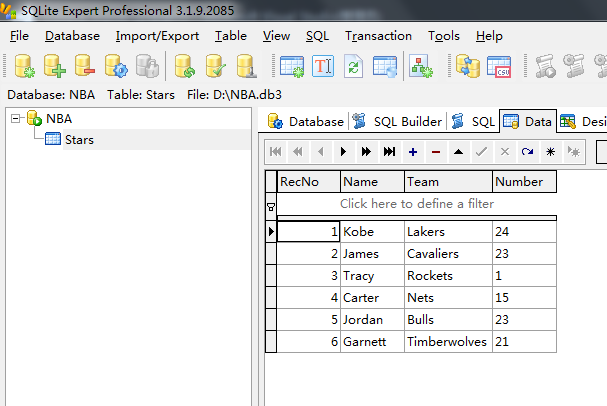Click the Remove Database icon with red minus
This screenshot has height=406, width=607.
click(85, 66)
